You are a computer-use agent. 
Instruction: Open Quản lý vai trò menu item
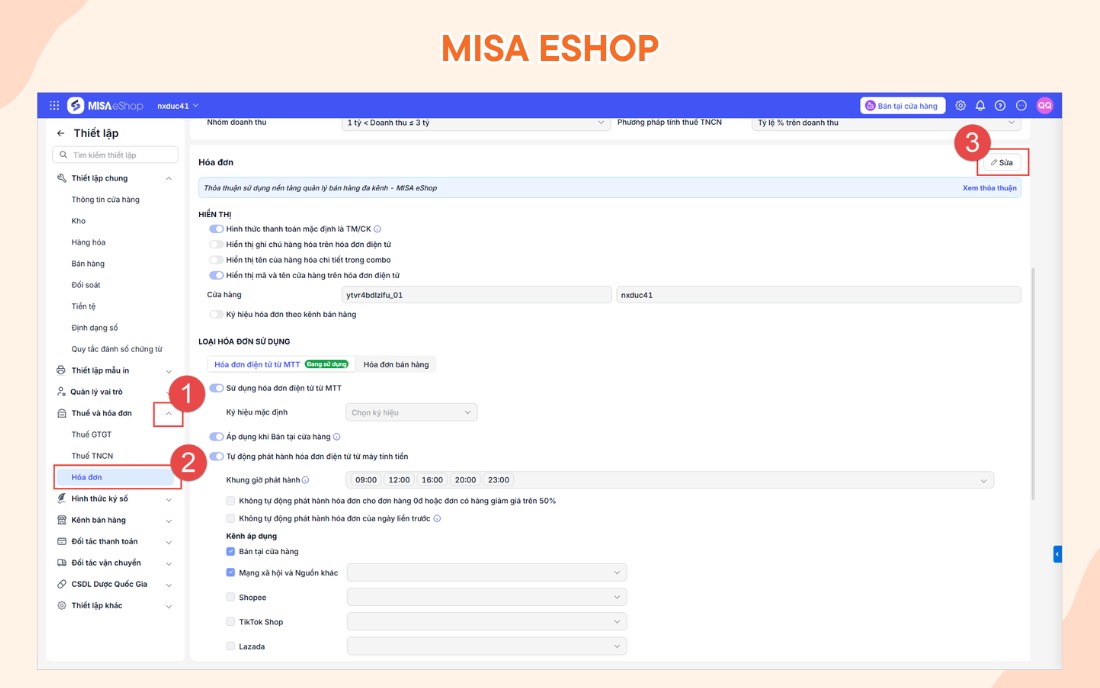(x=96, y=391)
